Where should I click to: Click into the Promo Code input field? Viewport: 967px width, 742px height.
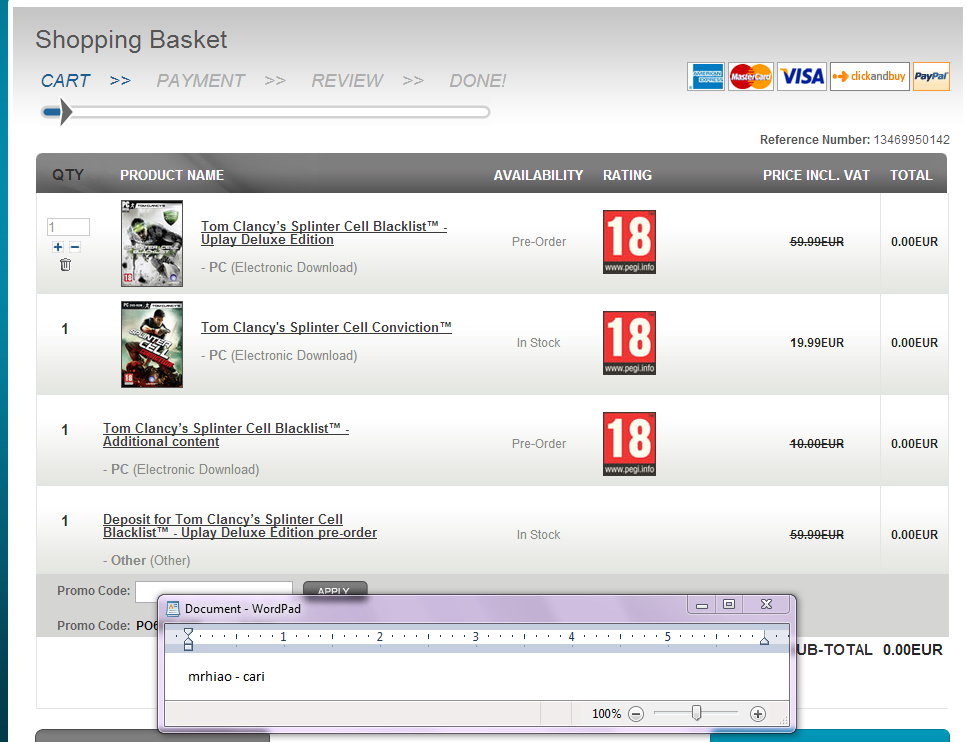click(x=213, y=590)
